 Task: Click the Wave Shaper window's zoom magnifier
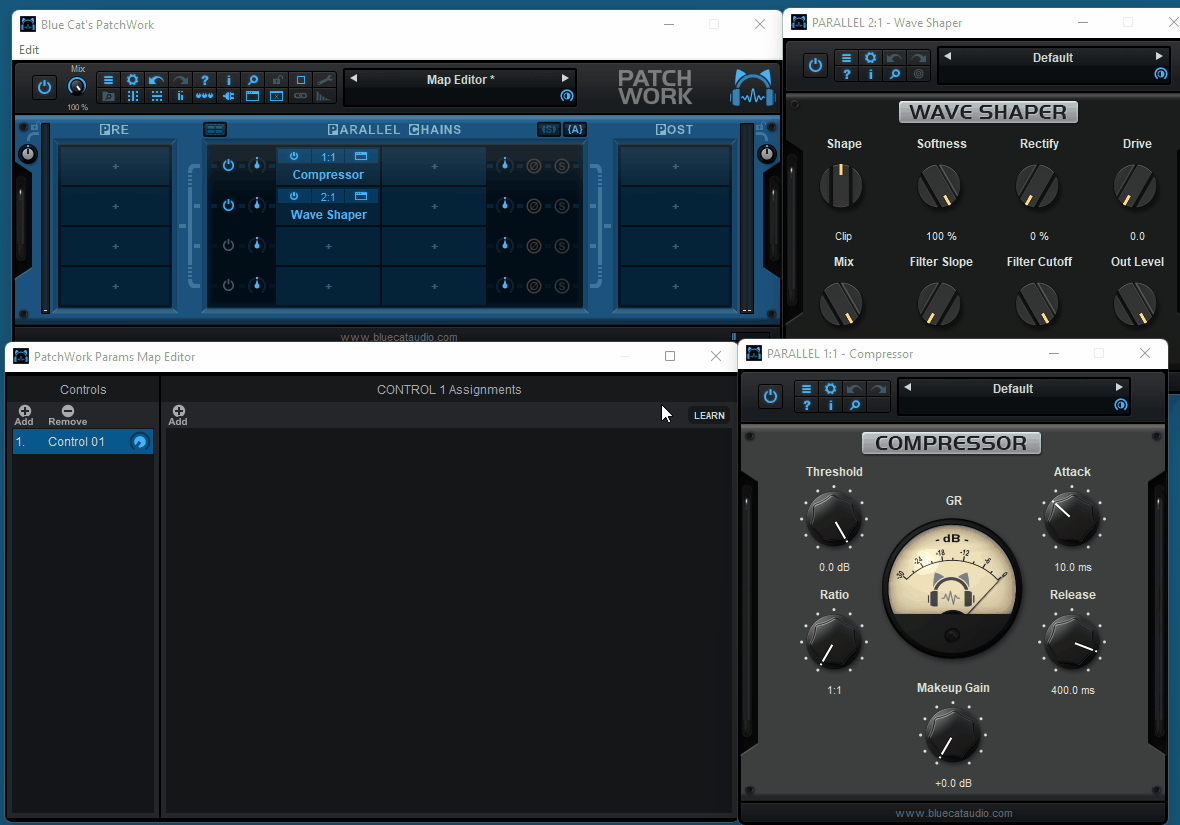point(895,74)
